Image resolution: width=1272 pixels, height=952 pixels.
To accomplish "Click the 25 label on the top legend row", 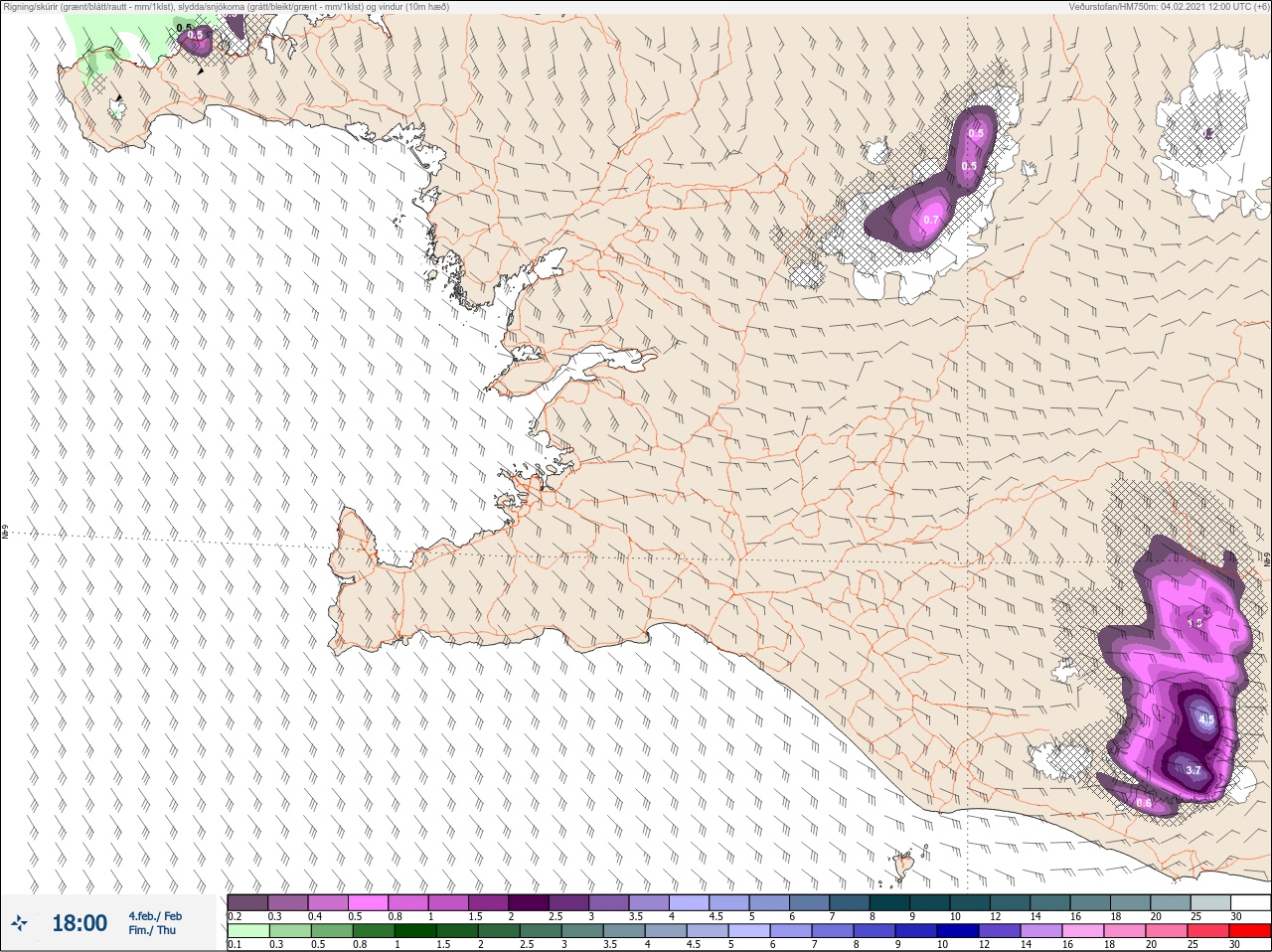I will (x=1195, y=916).
